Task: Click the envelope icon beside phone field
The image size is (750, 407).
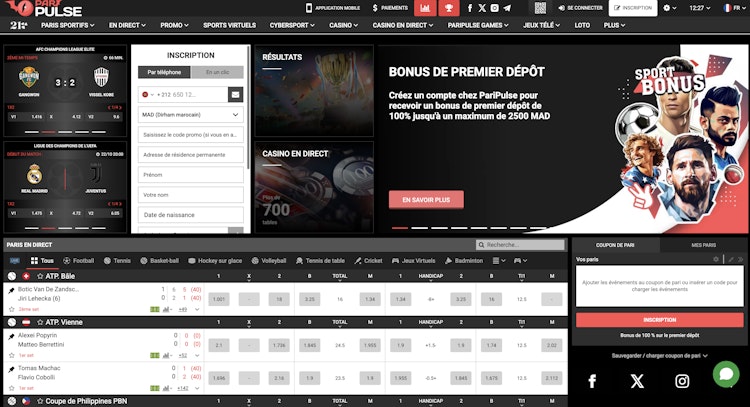Action: [x=235, y=94]
